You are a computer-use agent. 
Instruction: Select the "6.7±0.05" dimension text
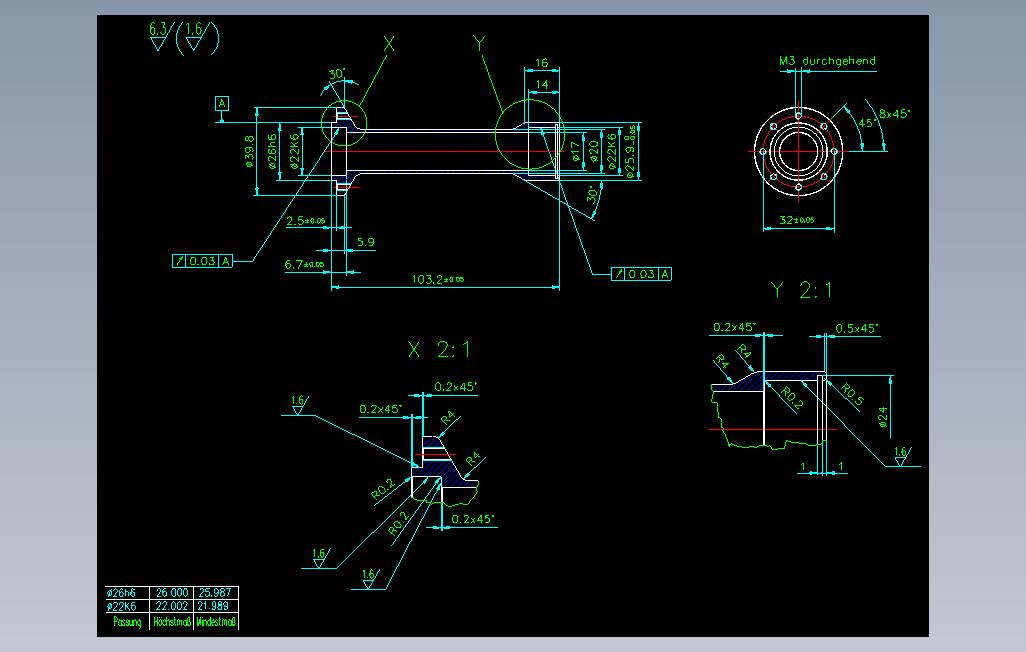coord(304,264)
